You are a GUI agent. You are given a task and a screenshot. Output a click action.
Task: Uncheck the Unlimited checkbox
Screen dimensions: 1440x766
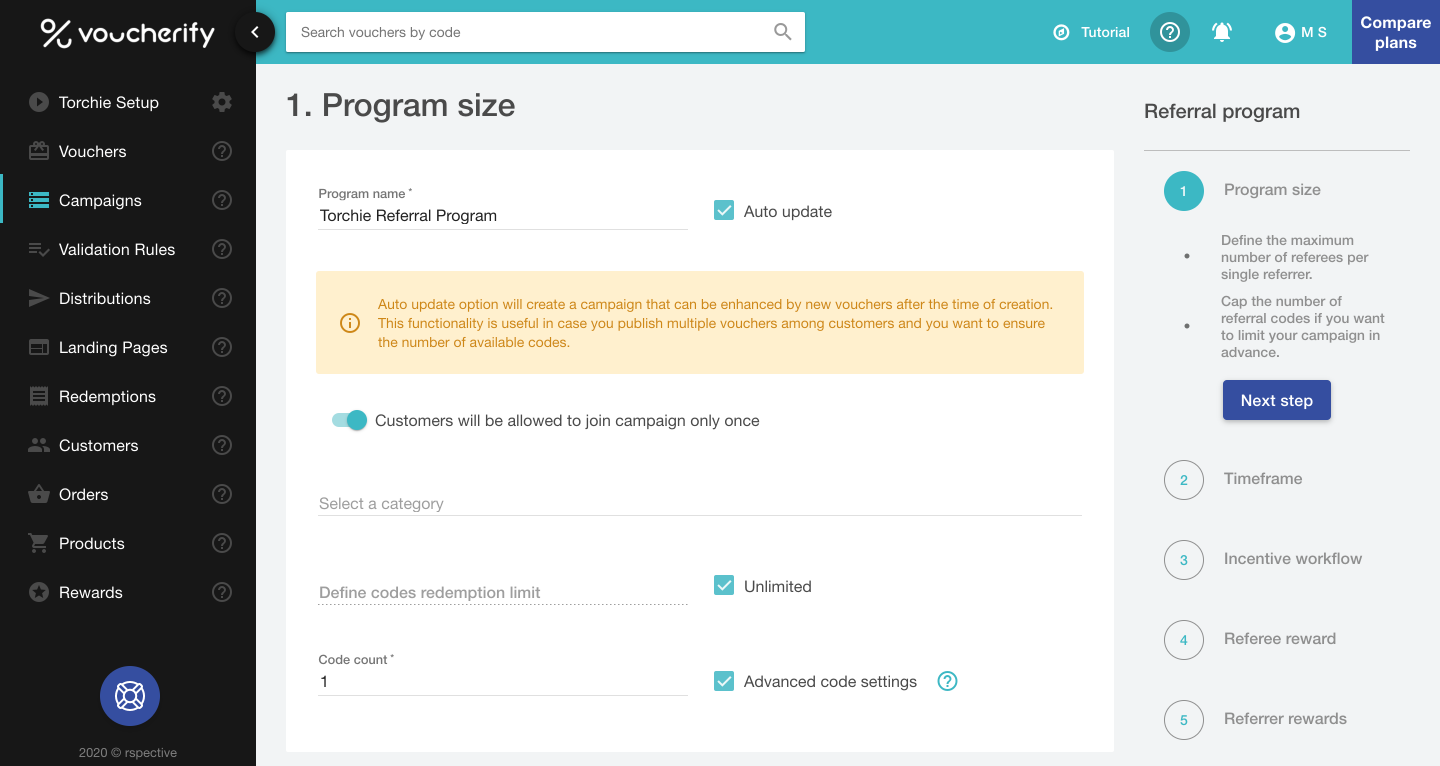pyautogui.click(x=724, y=586)
